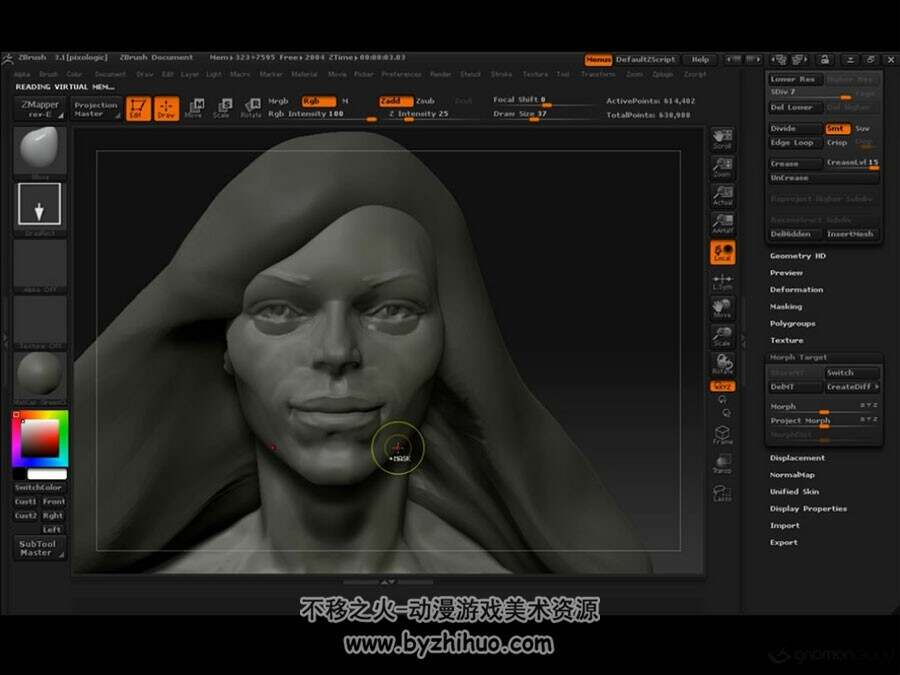Open the Alpha Off slot

(x=40, y=264)
